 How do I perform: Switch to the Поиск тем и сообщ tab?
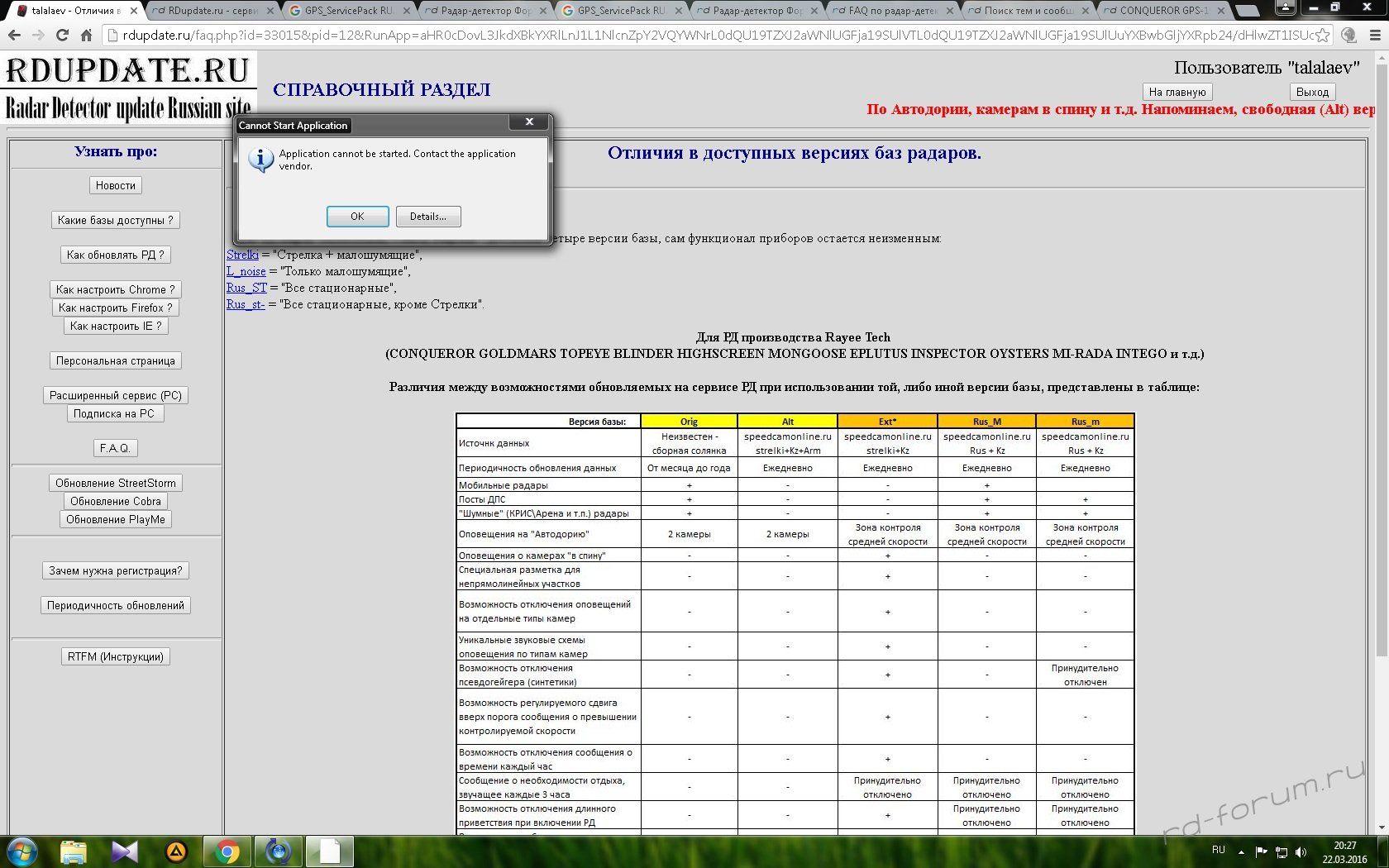[1029, 11]
